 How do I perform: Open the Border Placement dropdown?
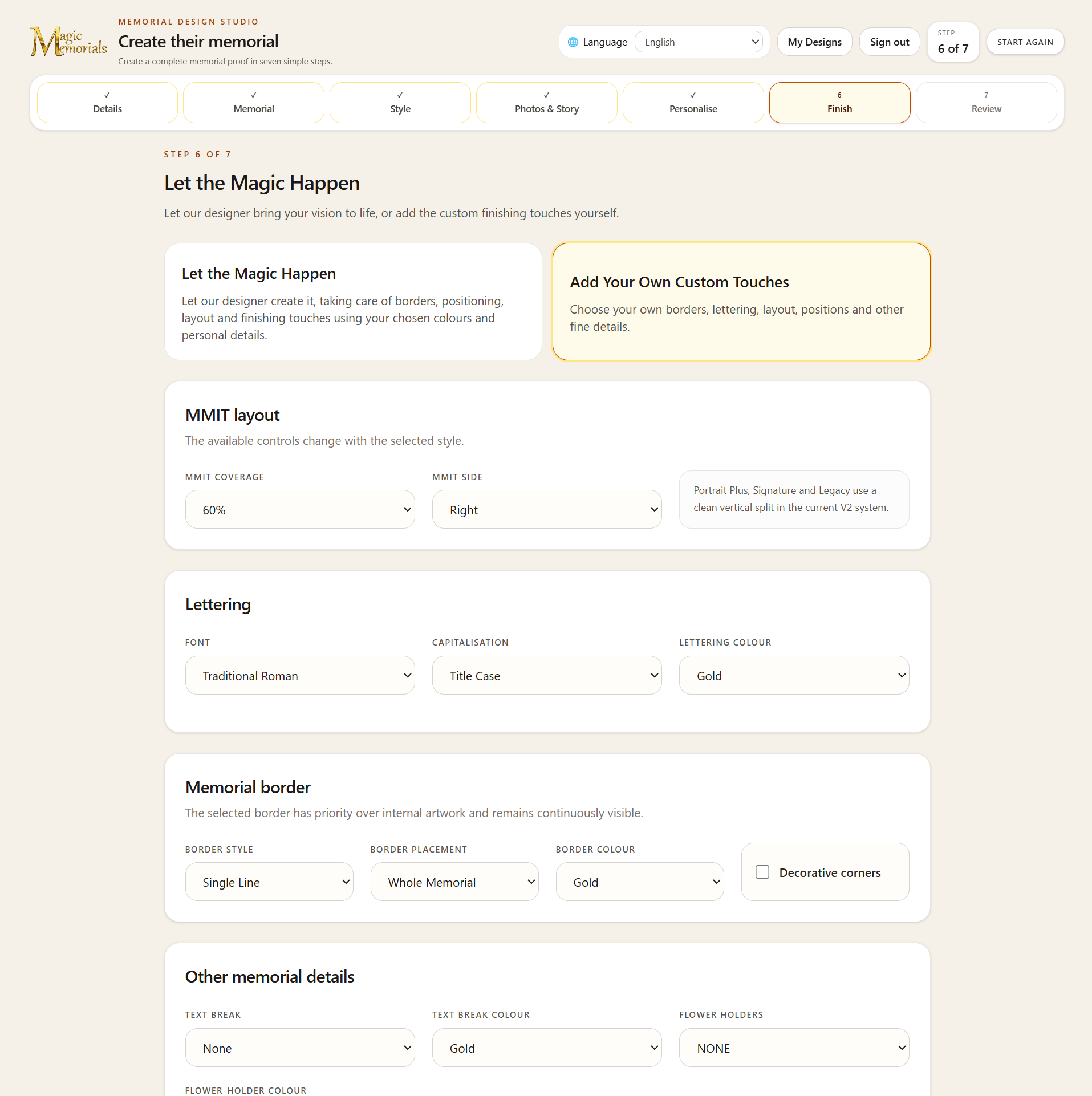pos(454,882)
